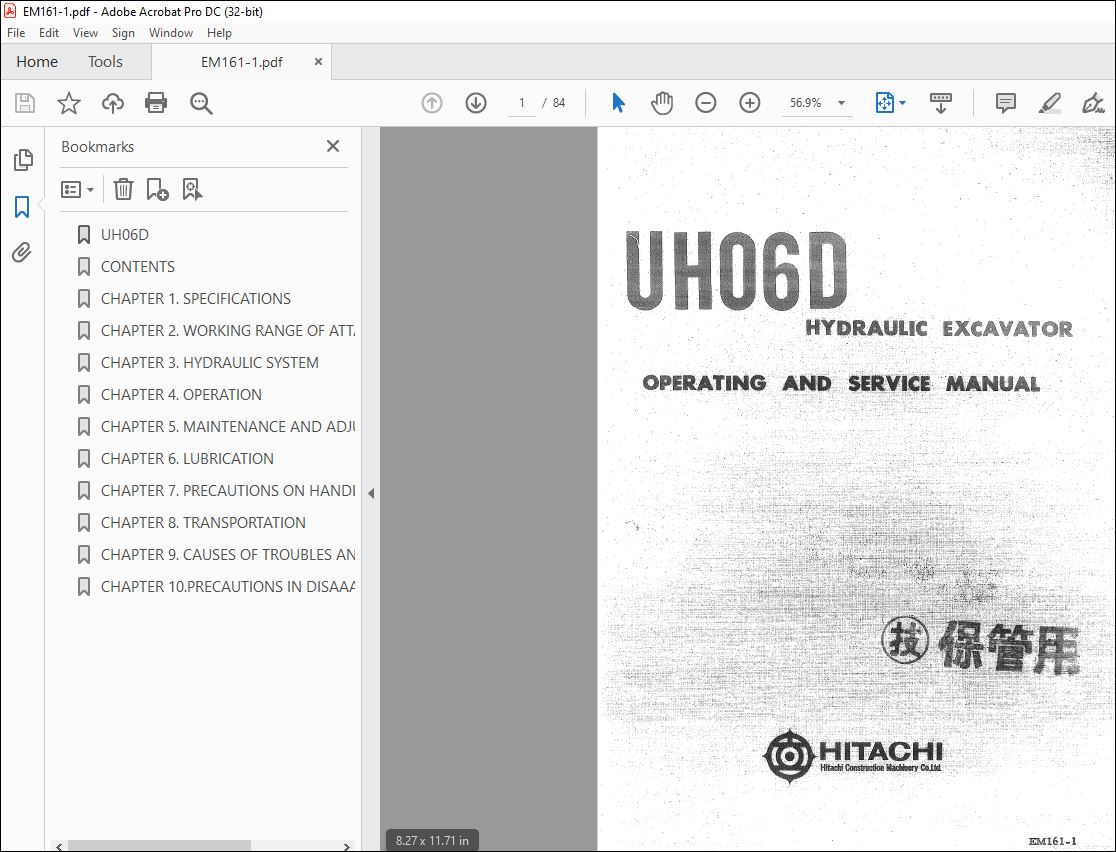Go to next page arrow
This screenshot has width=1116, height=852.
point(475,103)
